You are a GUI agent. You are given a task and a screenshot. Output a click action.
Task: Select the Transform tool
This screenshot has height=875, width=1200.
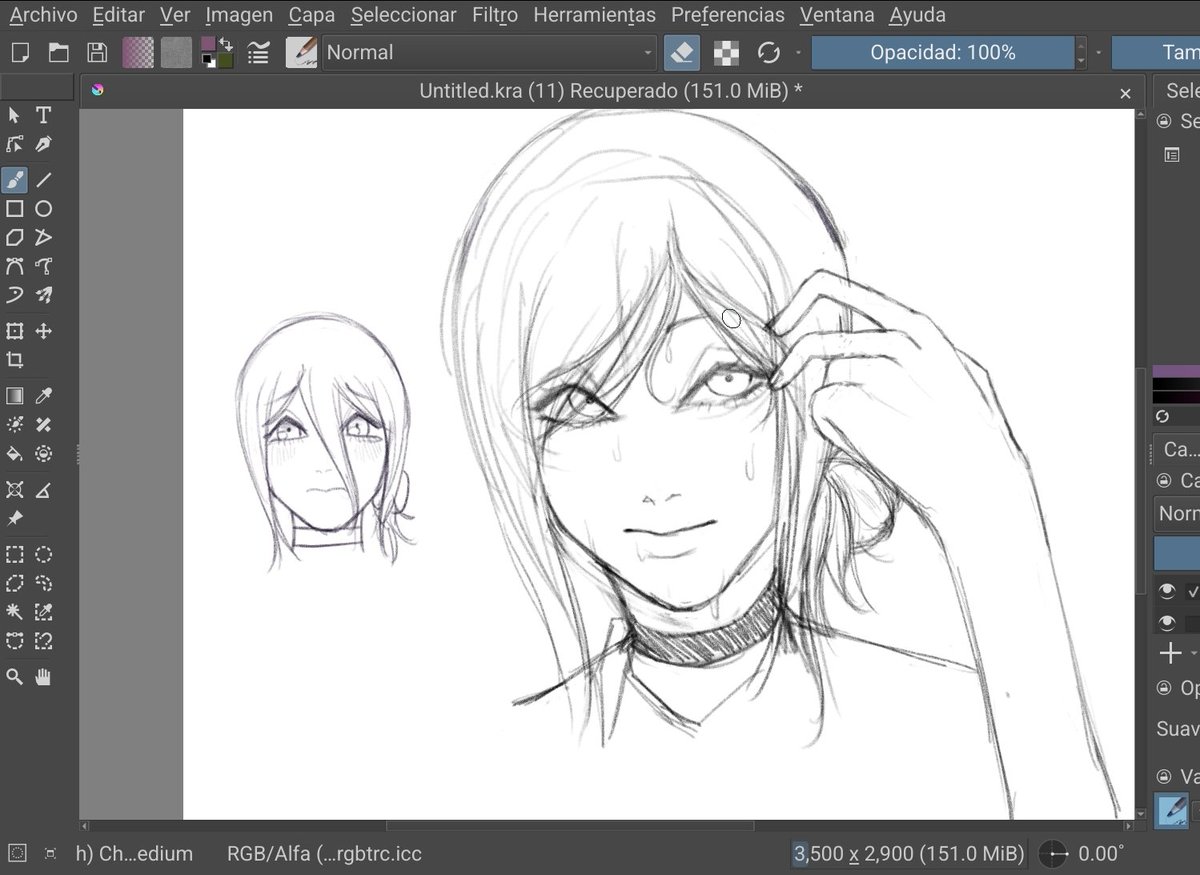pyautogui.click(x=15, y=331)
